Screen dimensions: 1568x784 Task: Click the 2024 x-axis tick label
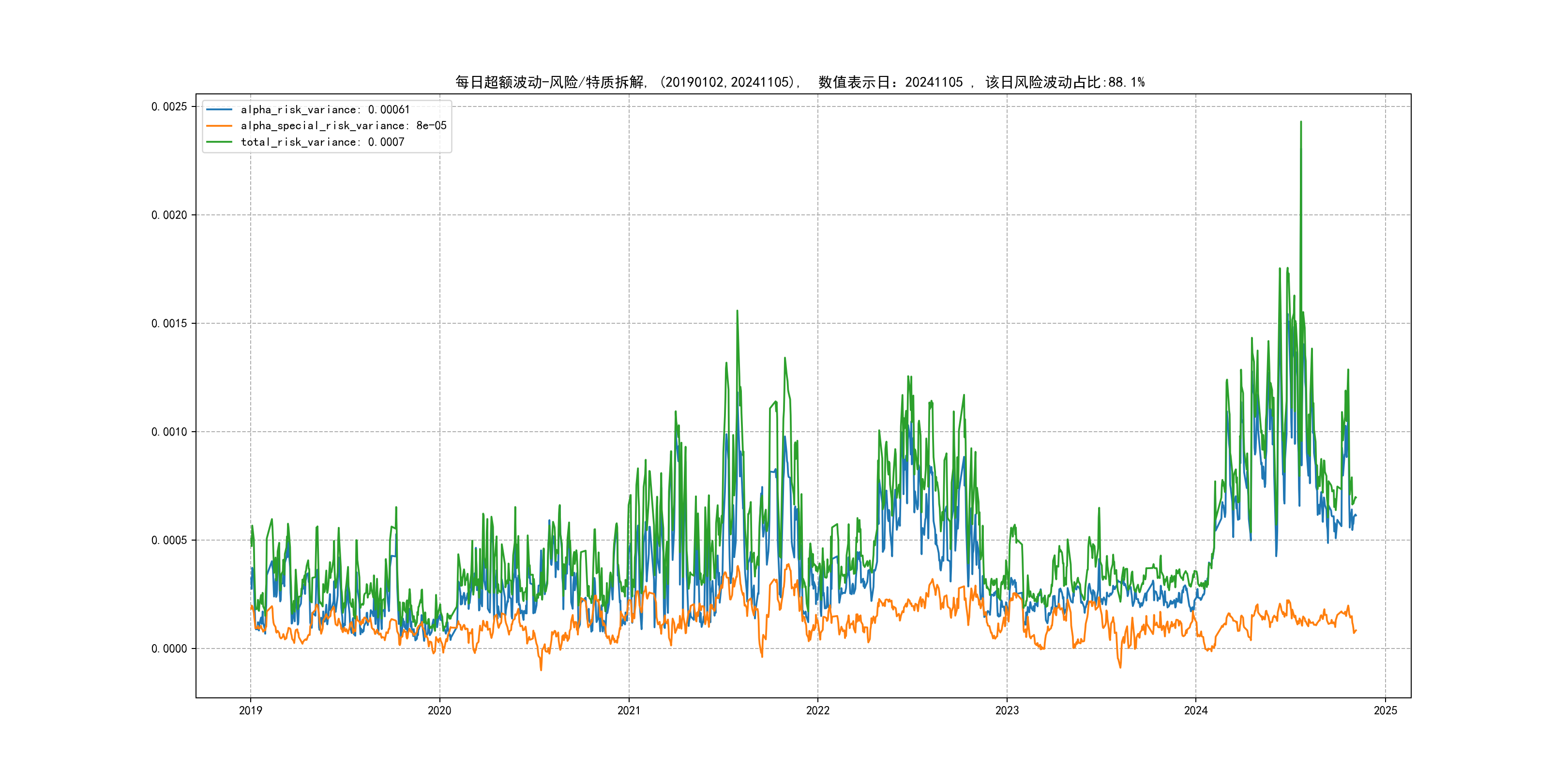point(1195,710)
